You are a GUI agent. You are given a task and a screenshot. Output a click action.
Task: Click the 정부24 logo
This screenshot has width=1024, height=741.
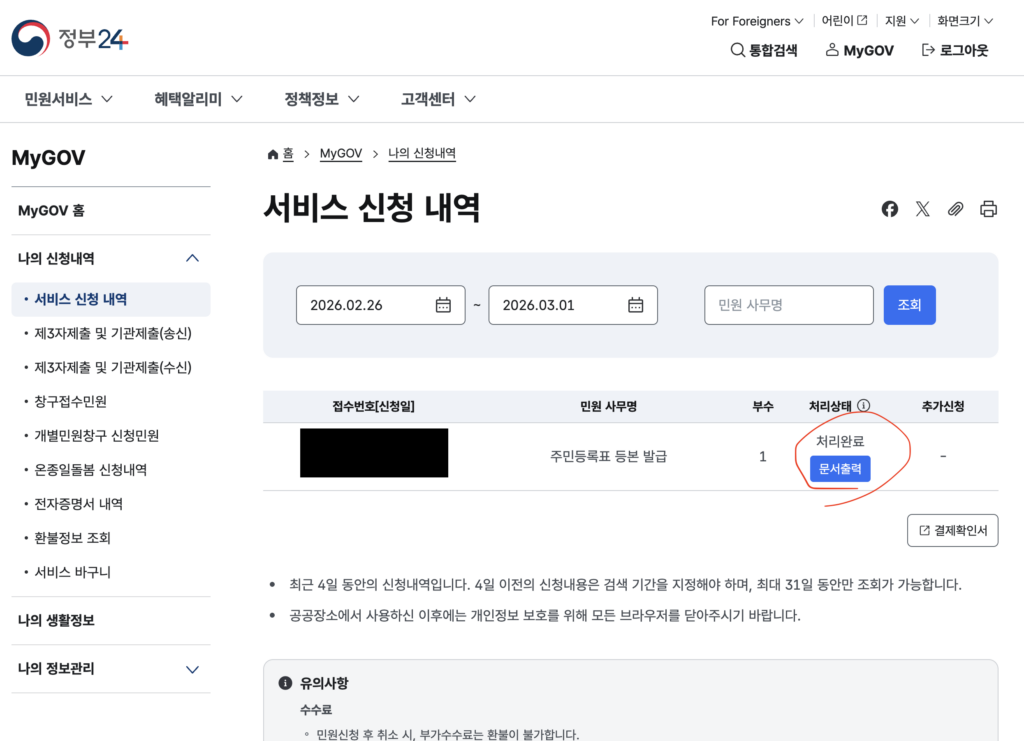(70, 39)
